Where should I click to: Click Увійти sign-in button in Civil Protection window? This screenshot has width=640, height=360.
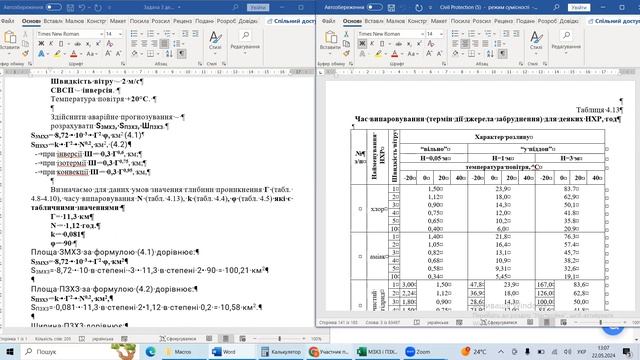click(579, 7)
